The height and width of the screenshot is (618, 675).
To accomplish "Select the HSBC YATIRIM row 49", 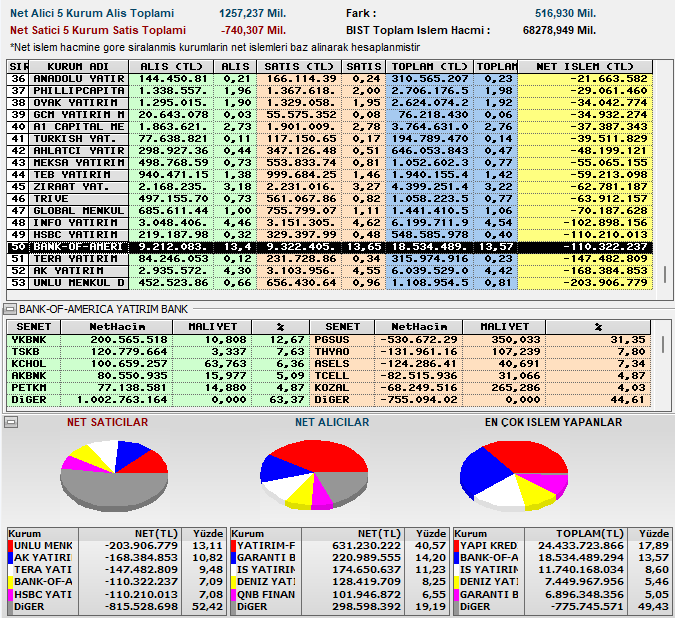I will point(330,235).
